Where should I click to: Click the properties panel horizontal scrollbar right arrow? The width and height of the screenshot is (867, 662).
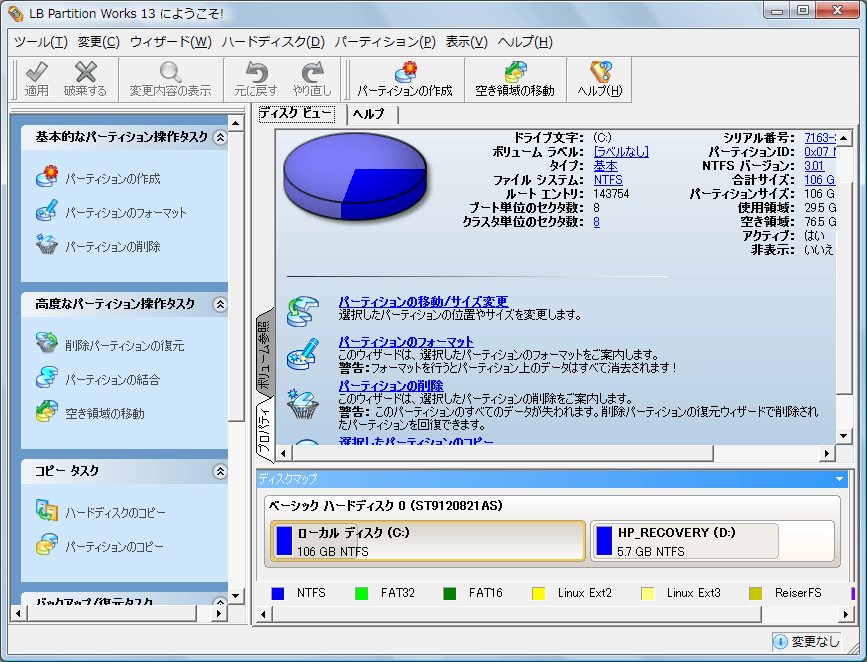[827, 454]
